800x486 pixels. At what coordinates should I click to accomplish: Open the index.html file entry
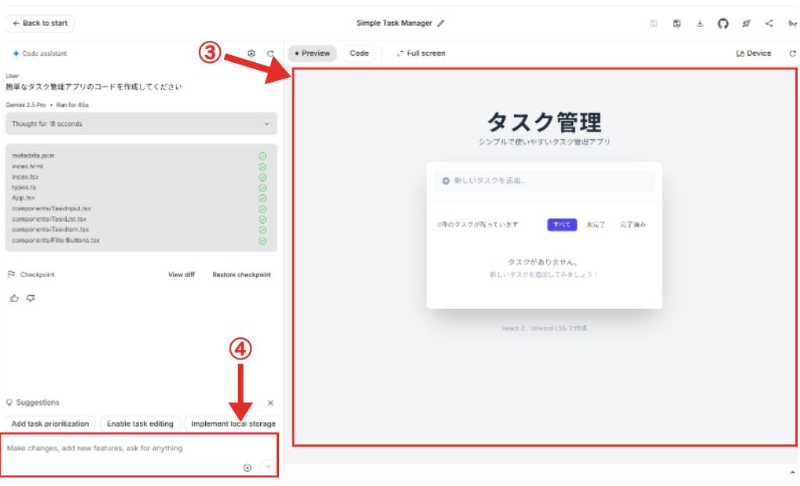[28, 166]
